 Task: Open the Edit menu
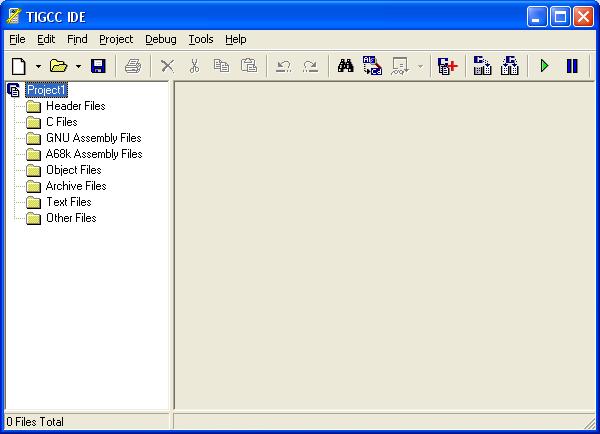(46, 39)
